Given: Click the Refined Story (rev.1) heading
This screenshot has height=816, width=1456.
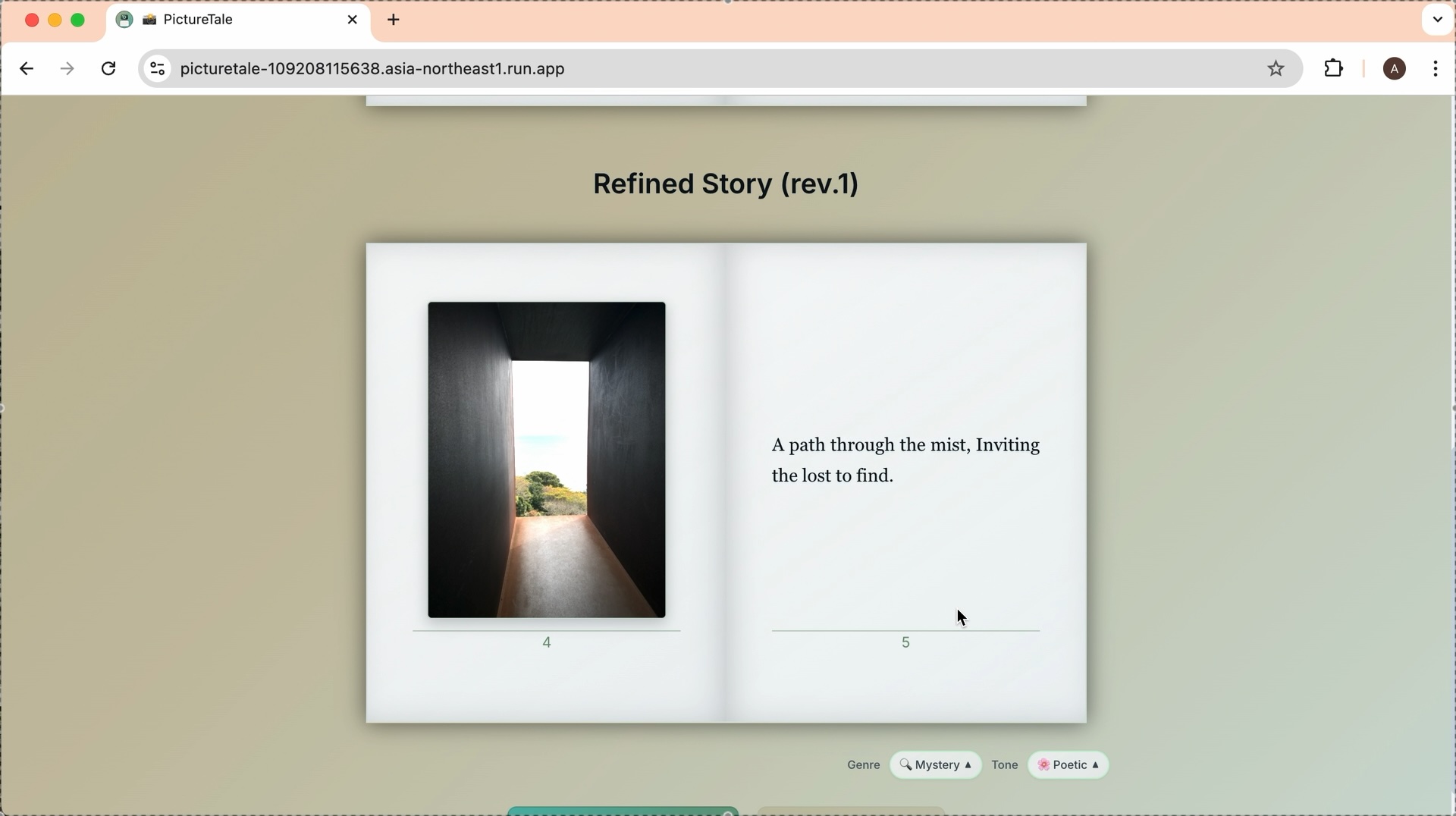Looking at the screenshot, I should [x=726, y=184].
